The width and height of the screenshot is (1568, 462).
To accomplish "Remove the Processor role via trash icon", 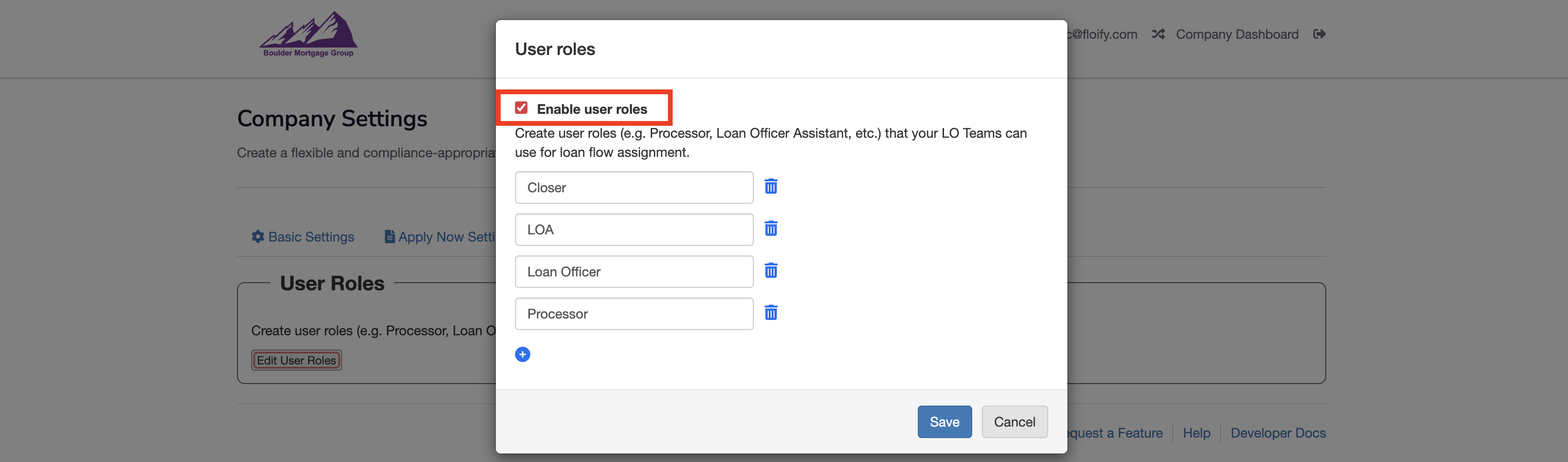I will 771,313.
